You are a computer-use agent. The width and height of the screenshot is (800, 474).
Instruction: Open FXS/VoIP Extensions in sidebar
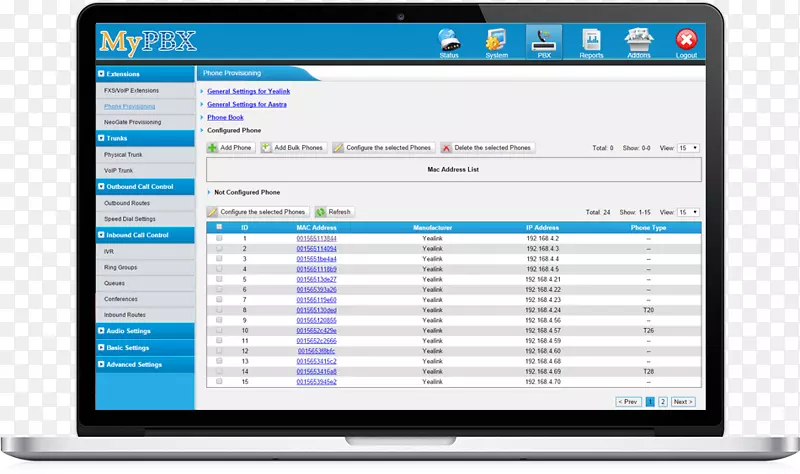coord(132,90)
